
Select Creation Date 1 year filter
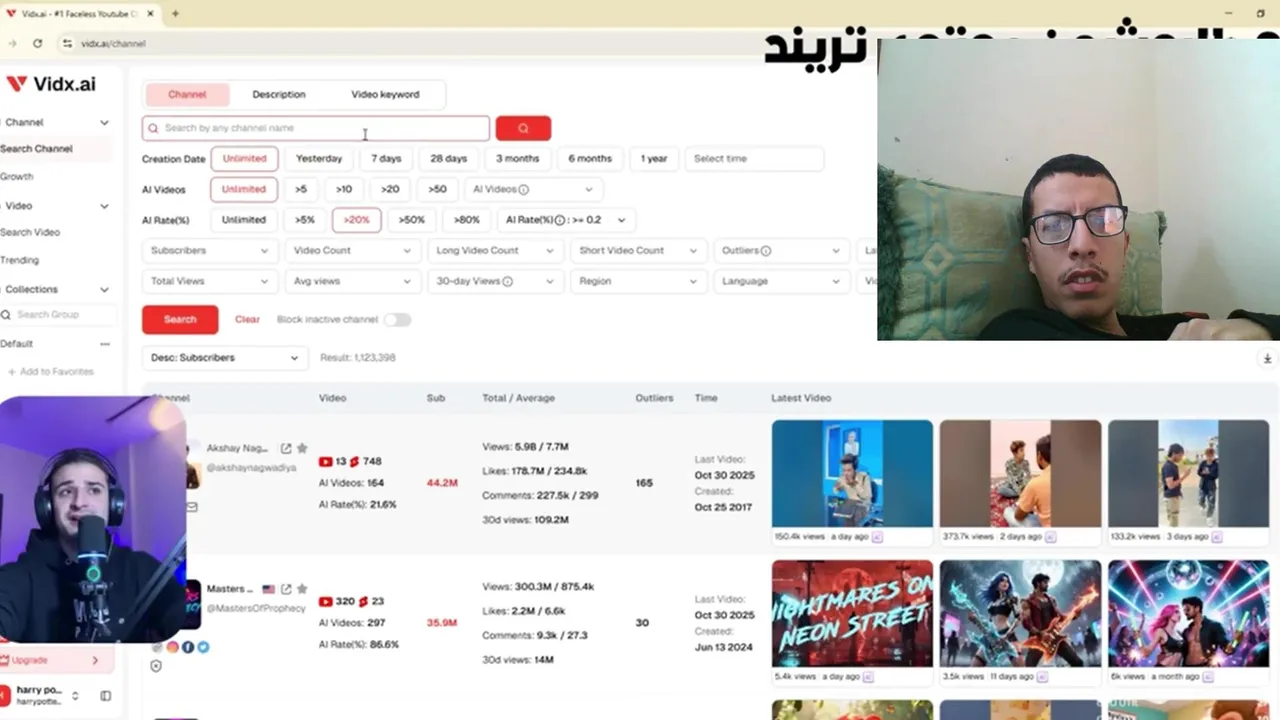tap(654, 158)
